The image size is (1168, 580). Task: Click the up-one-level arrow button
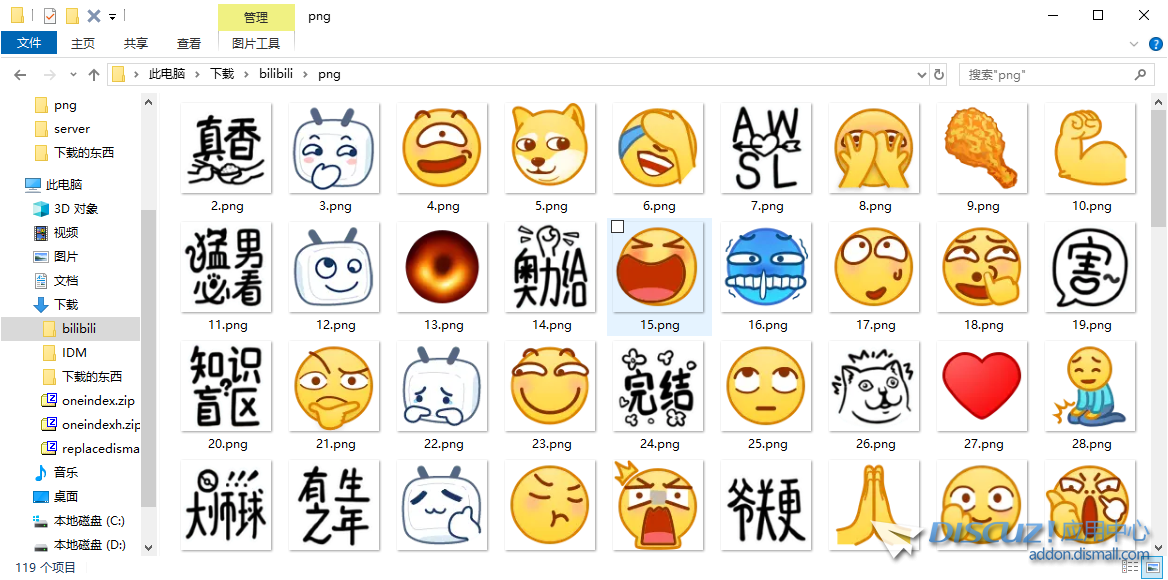coord(94,75)
